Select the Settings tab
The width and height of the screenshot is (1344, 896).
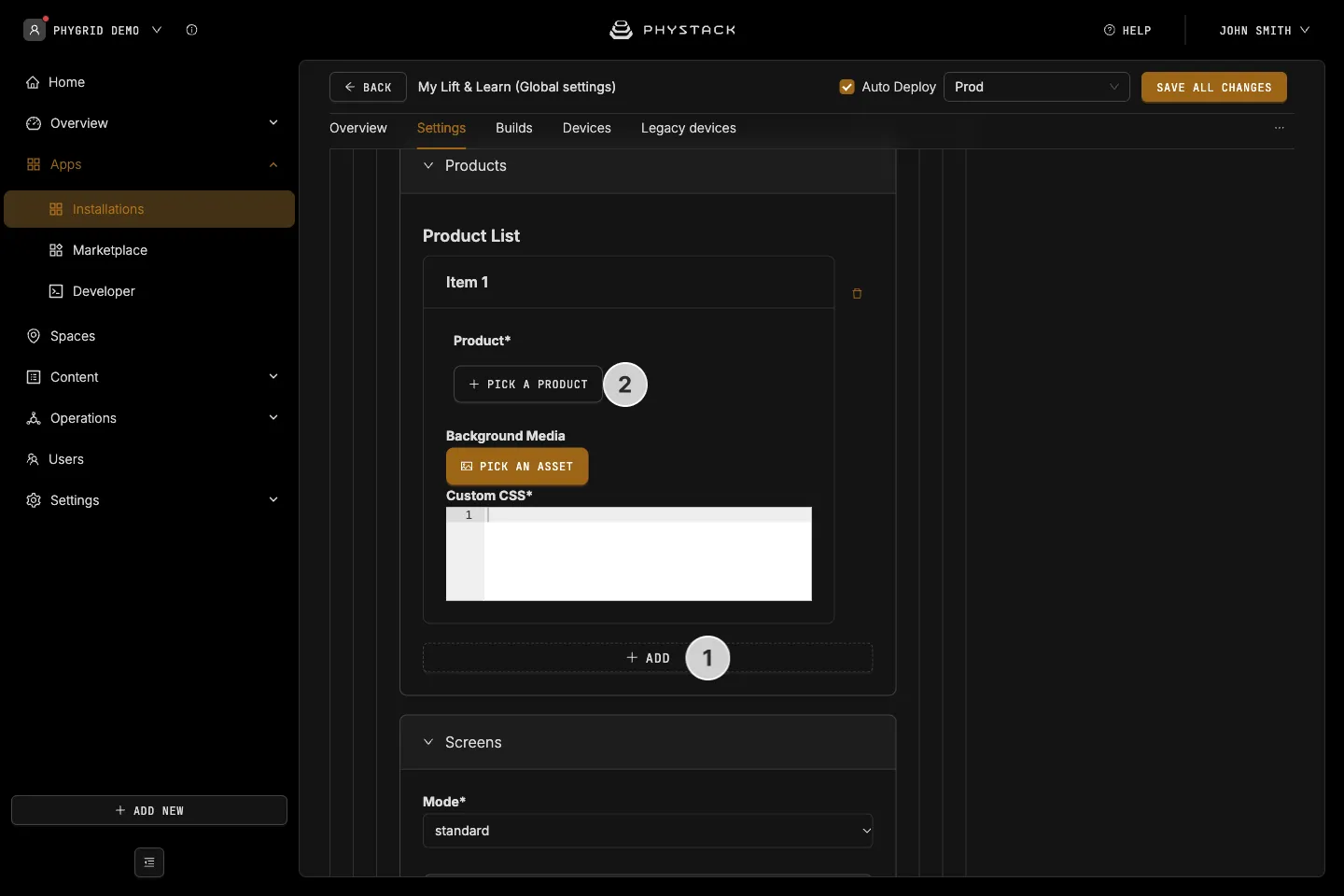[x=441, y=128]
